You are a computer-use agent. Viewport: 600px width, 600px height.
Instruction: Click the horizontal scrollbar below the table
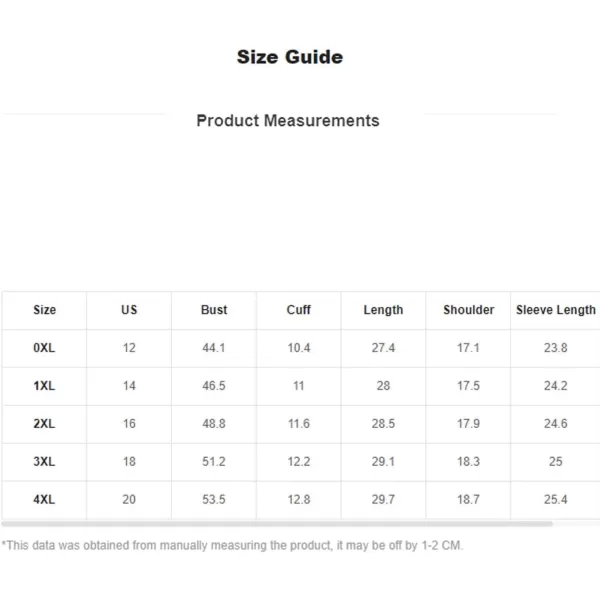277,523
